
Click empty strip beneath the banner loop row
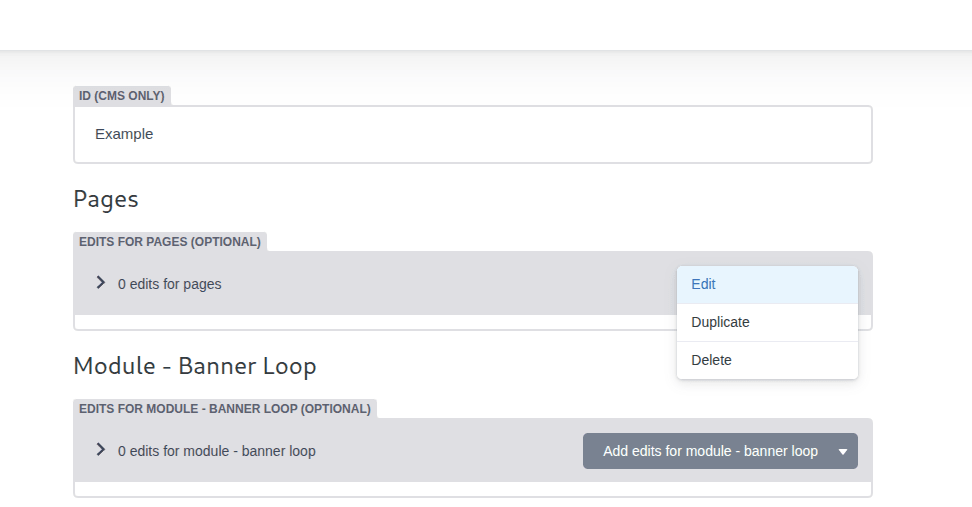click(x=473, y=489)
